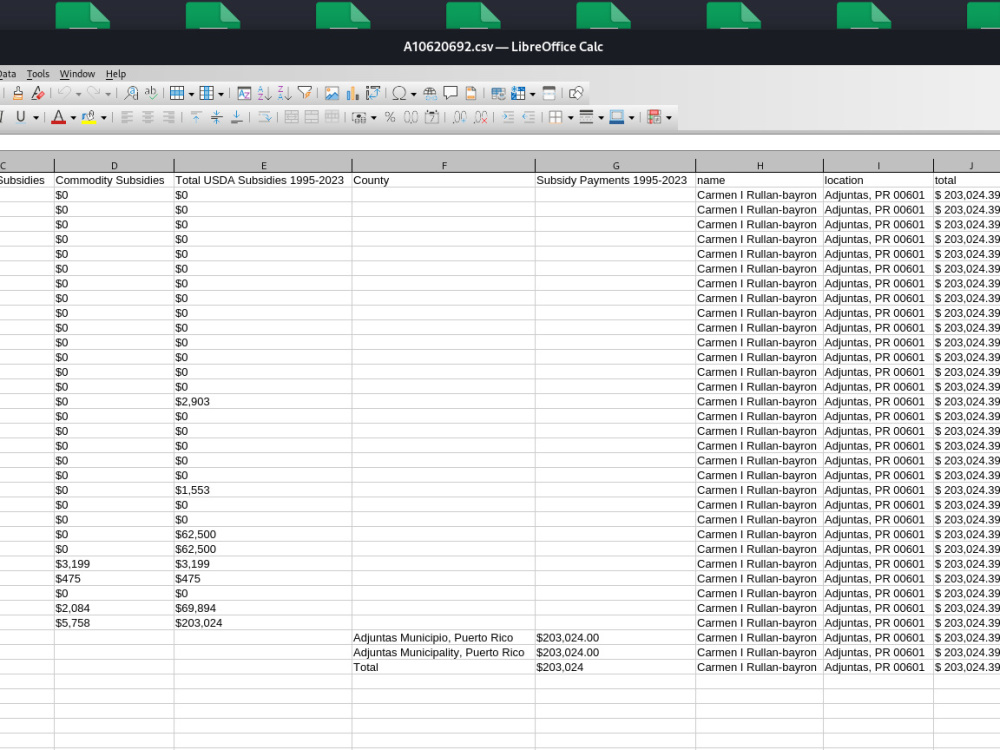Select column F header
The image size is (1000, 750).
coord(444,166)
